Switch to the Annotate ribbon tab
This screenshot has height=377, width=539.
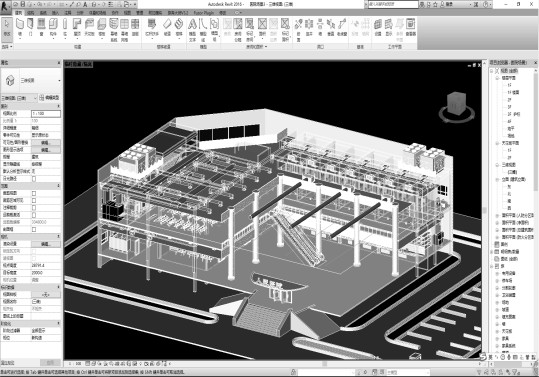(68, 13)
